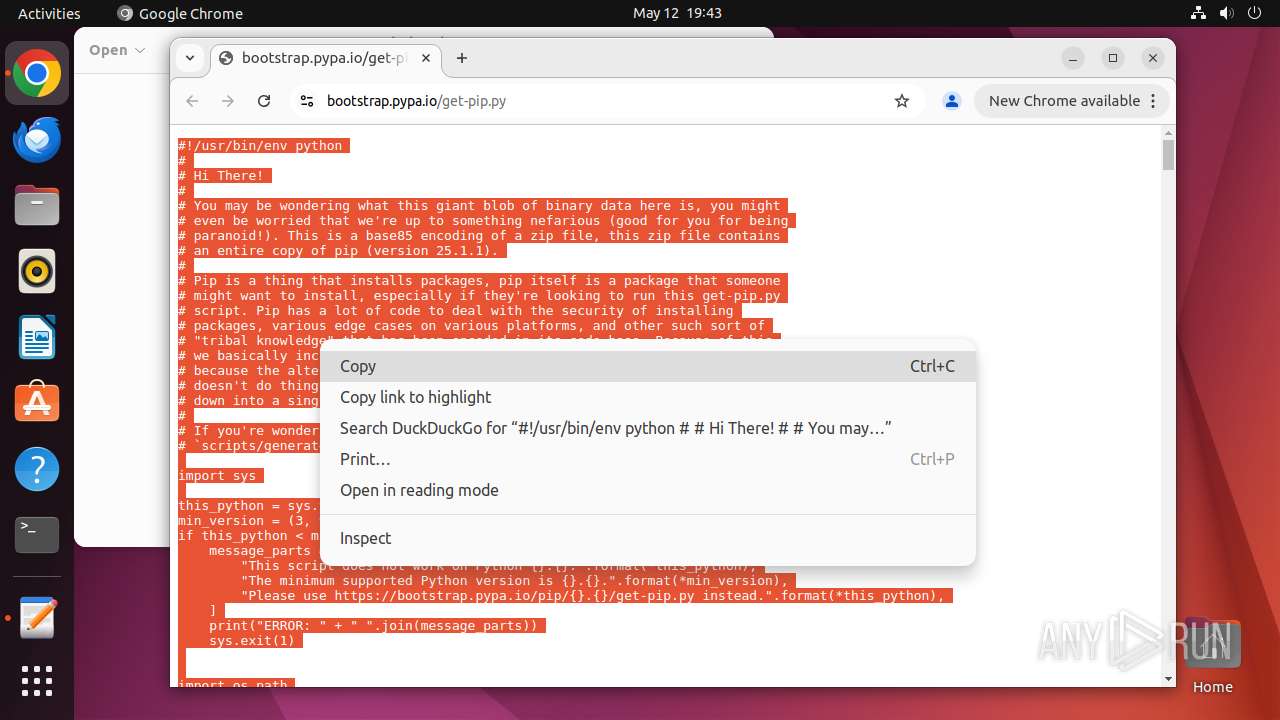The width and height of the screenshot is (1280, 720).
Task: Reload the get-pip.py page
Action: click(x=264, y=101)
